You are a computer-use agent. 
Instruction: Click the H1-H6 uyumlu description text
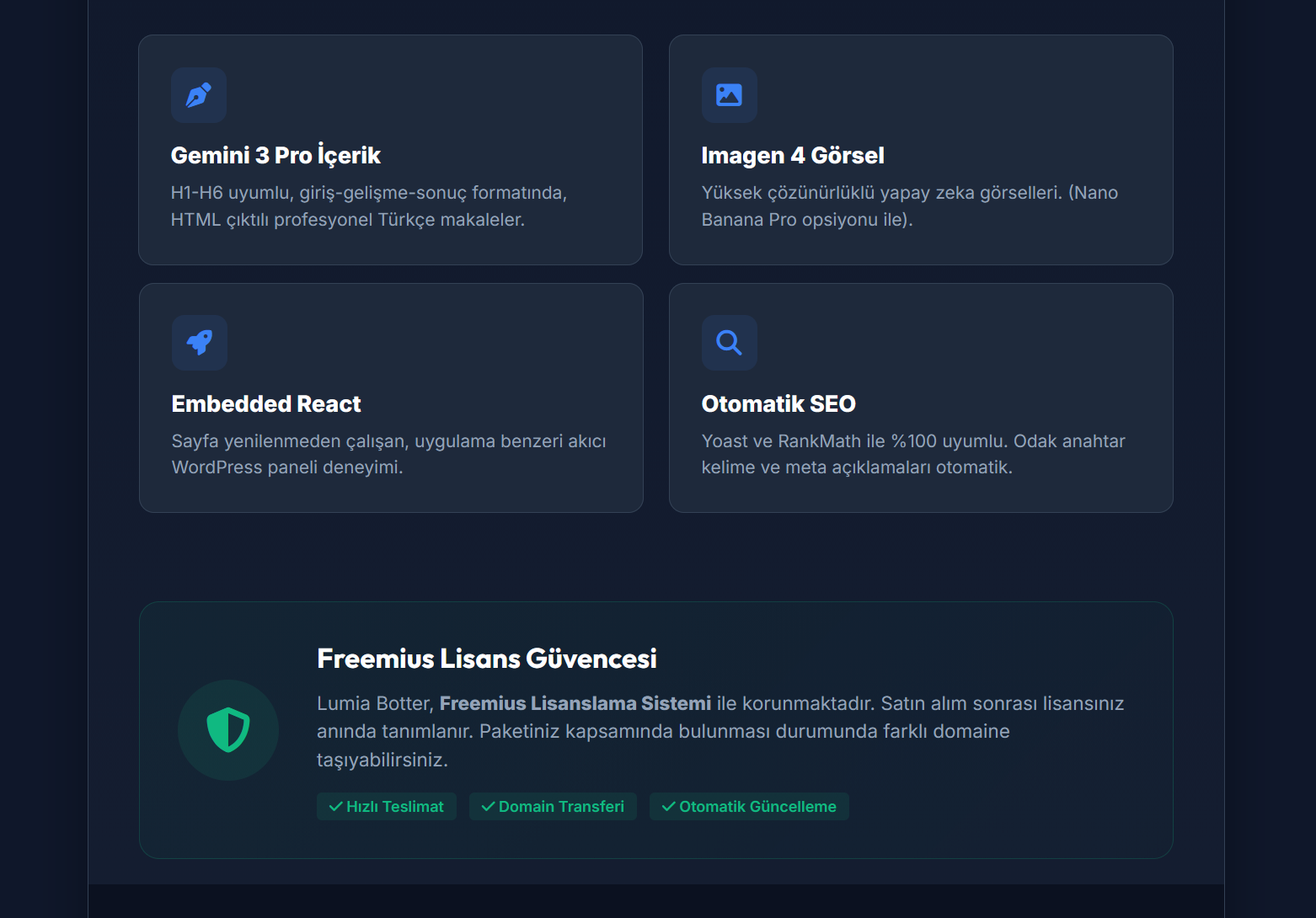tap(369, 206)
